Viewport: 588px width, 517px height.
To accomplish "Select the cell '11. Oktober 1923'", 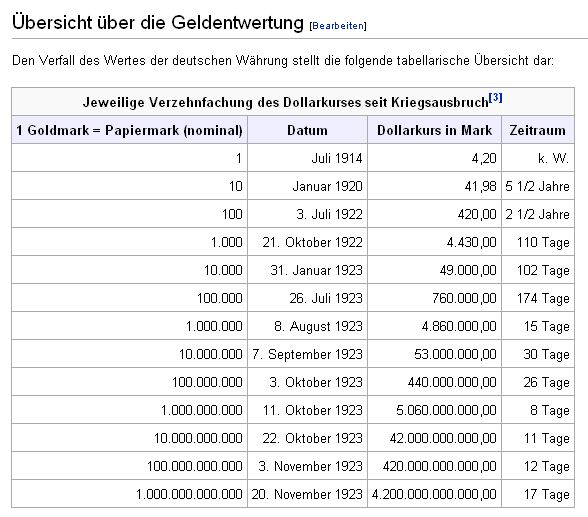I will tap(307, 410).
